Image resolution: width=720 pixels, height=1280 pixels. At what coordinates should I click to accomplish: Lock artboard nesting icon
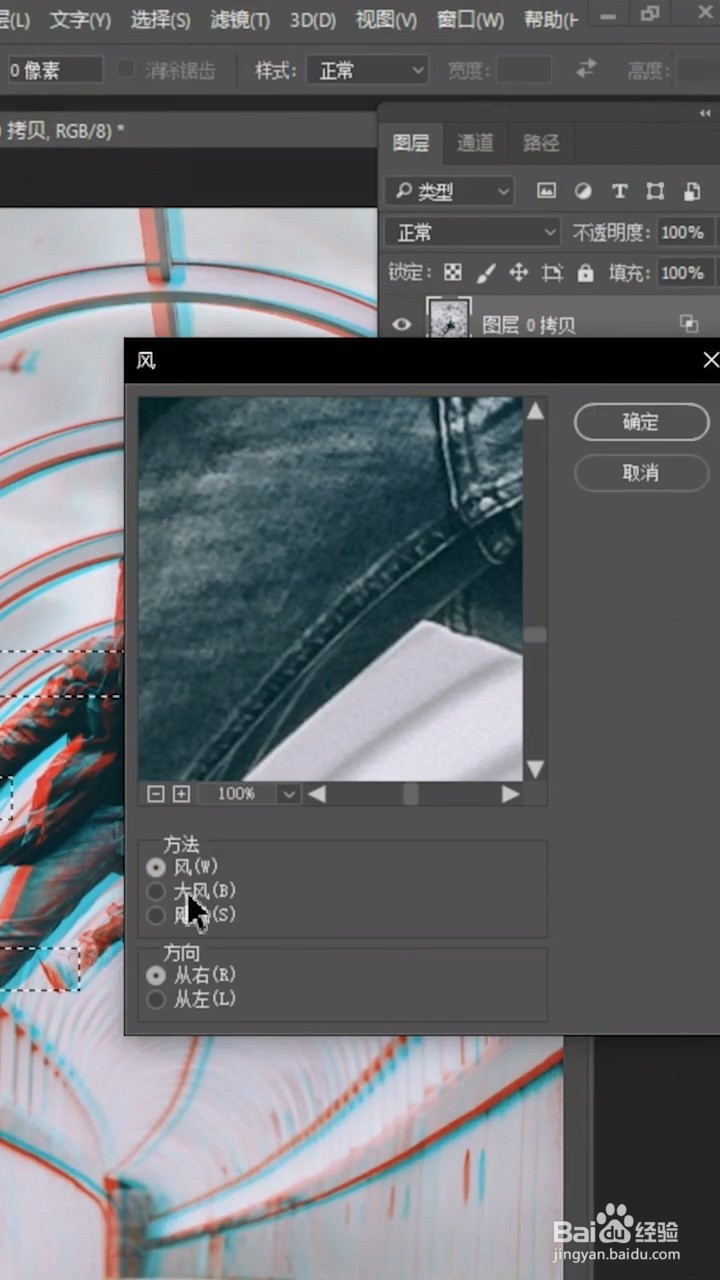click(x=552, y=272)
